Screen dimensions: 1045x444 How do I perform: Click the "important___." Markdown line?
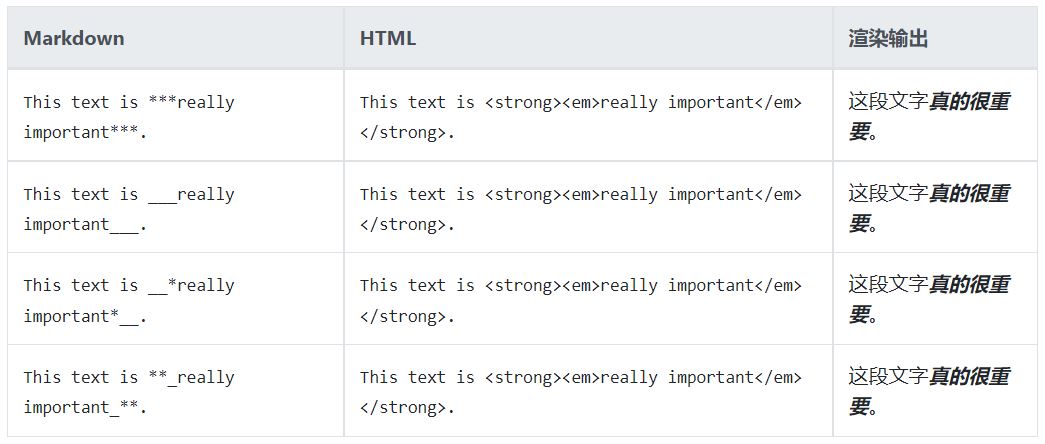click(85, 224)
